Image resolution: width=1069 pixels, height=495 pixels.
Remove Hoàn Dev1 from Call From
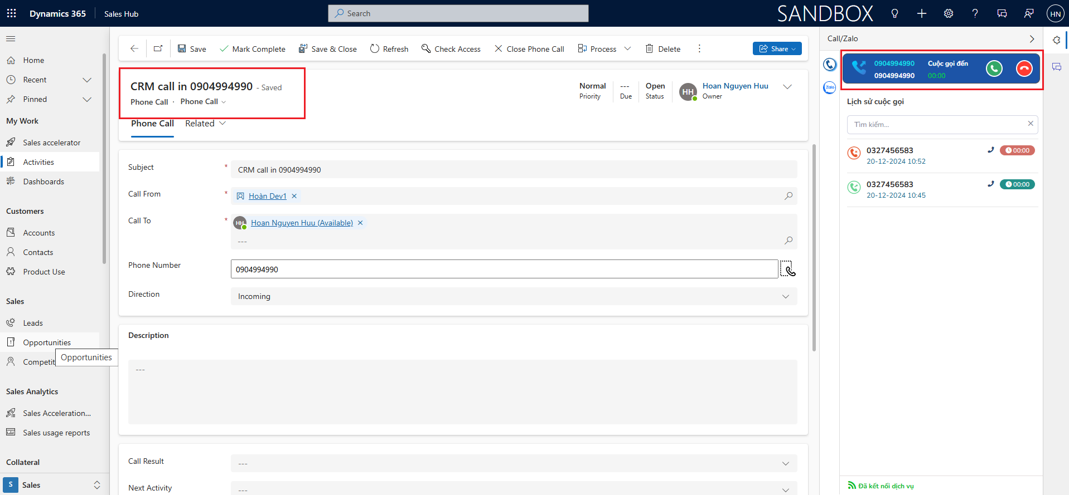(294, 196)
